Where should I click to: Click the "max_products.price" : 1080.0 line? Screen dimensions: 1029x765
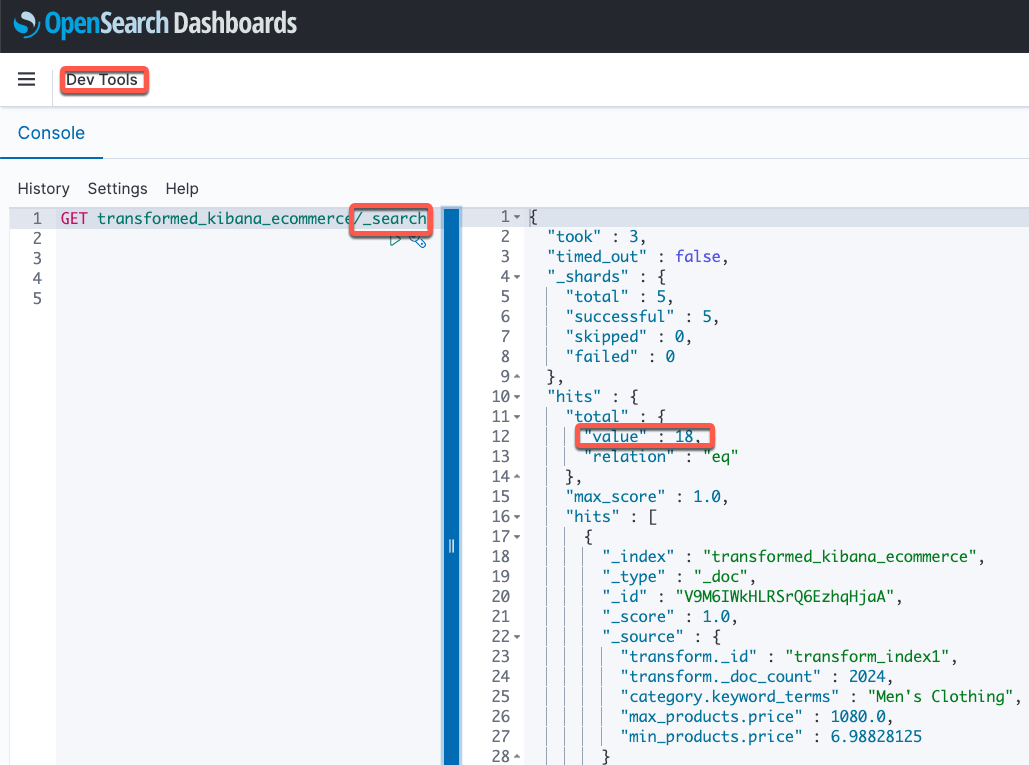[757, 717]
